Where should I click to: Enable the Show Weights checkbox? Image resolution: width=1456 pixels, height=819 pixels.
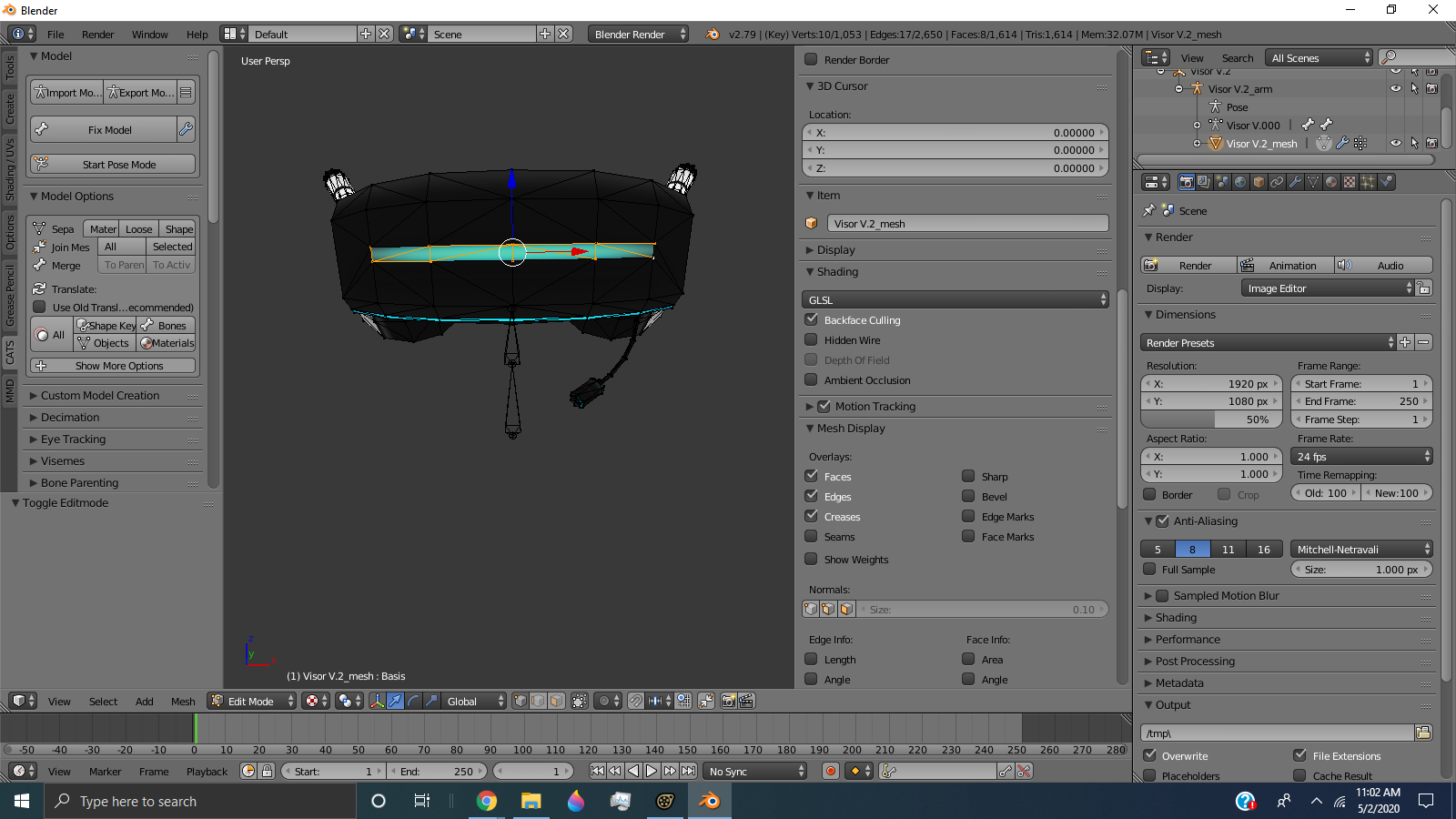point(811,559)
